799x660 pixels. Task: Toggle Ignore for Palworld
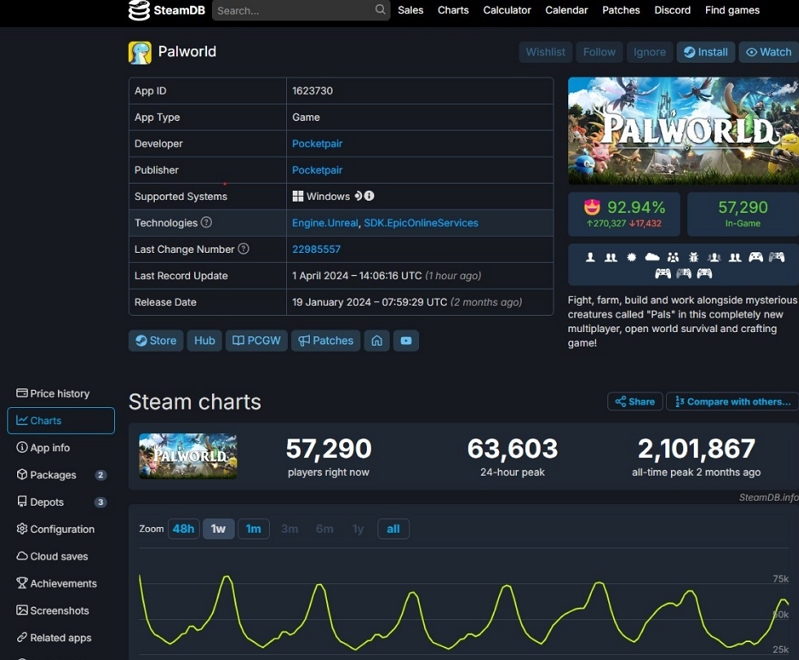pos(649,52)
